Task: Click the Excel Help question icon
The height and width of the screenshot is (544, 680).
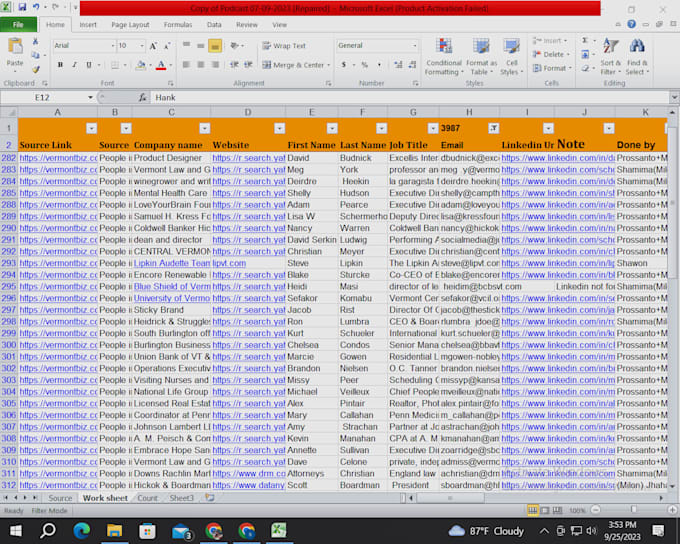Action: point(631,24)
